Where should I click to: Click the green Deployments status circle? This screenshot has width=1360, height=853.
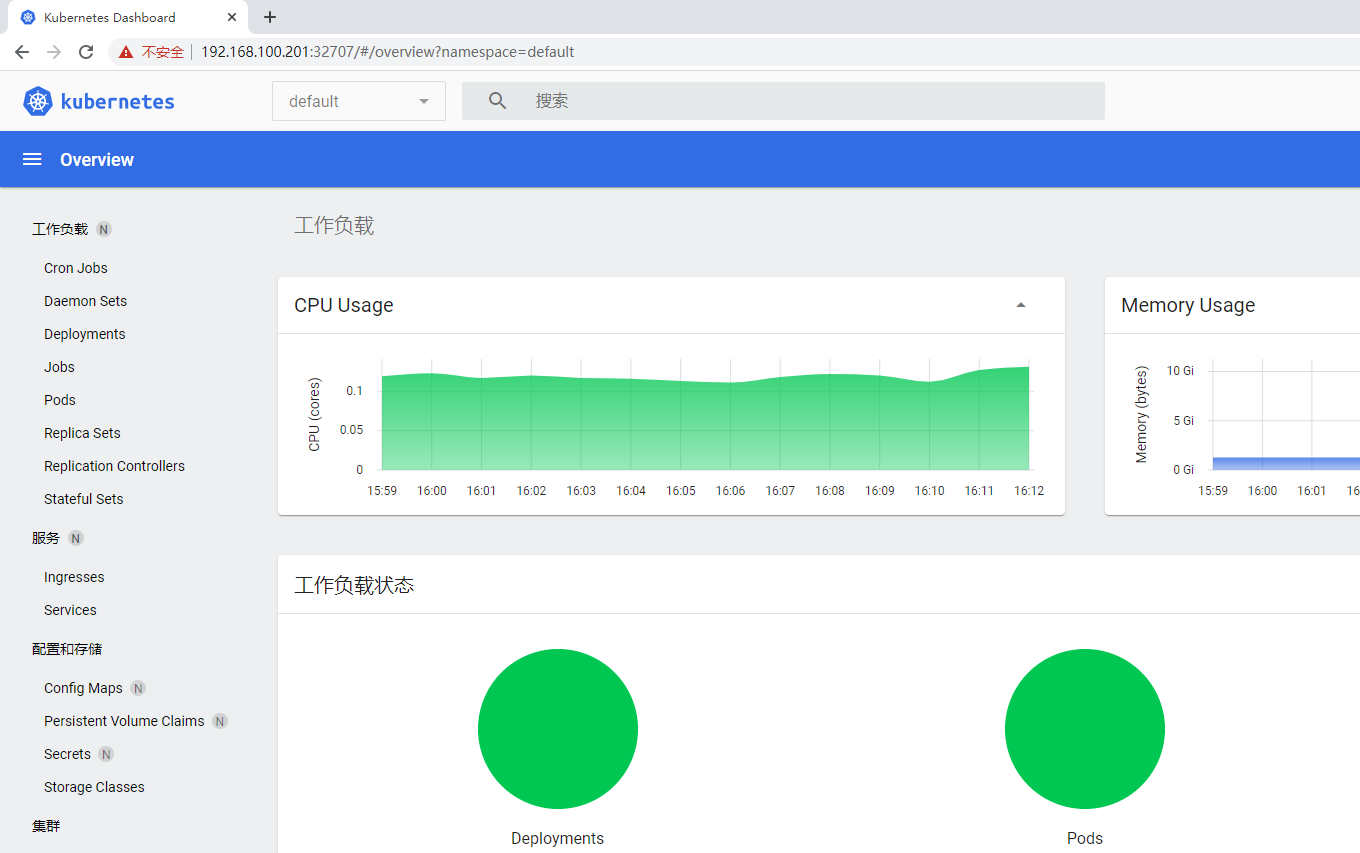pyautogui.click(x=558, y=729)
